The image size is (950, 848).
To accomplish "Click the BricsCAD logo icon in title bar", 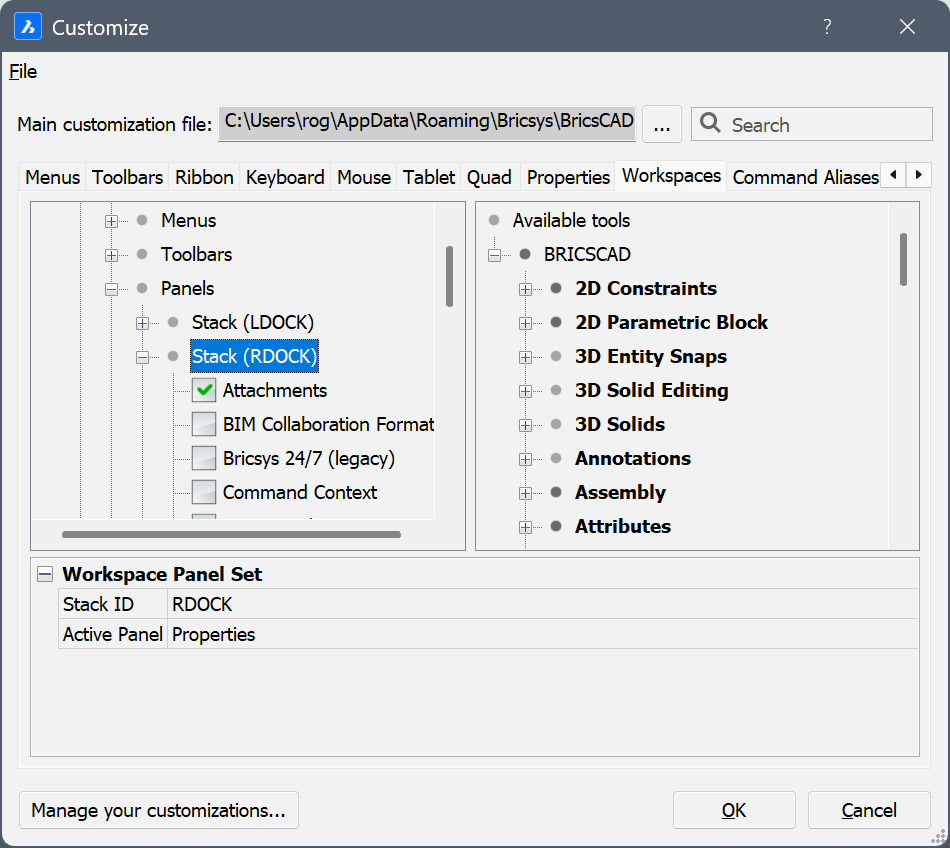I will (27, 27).
